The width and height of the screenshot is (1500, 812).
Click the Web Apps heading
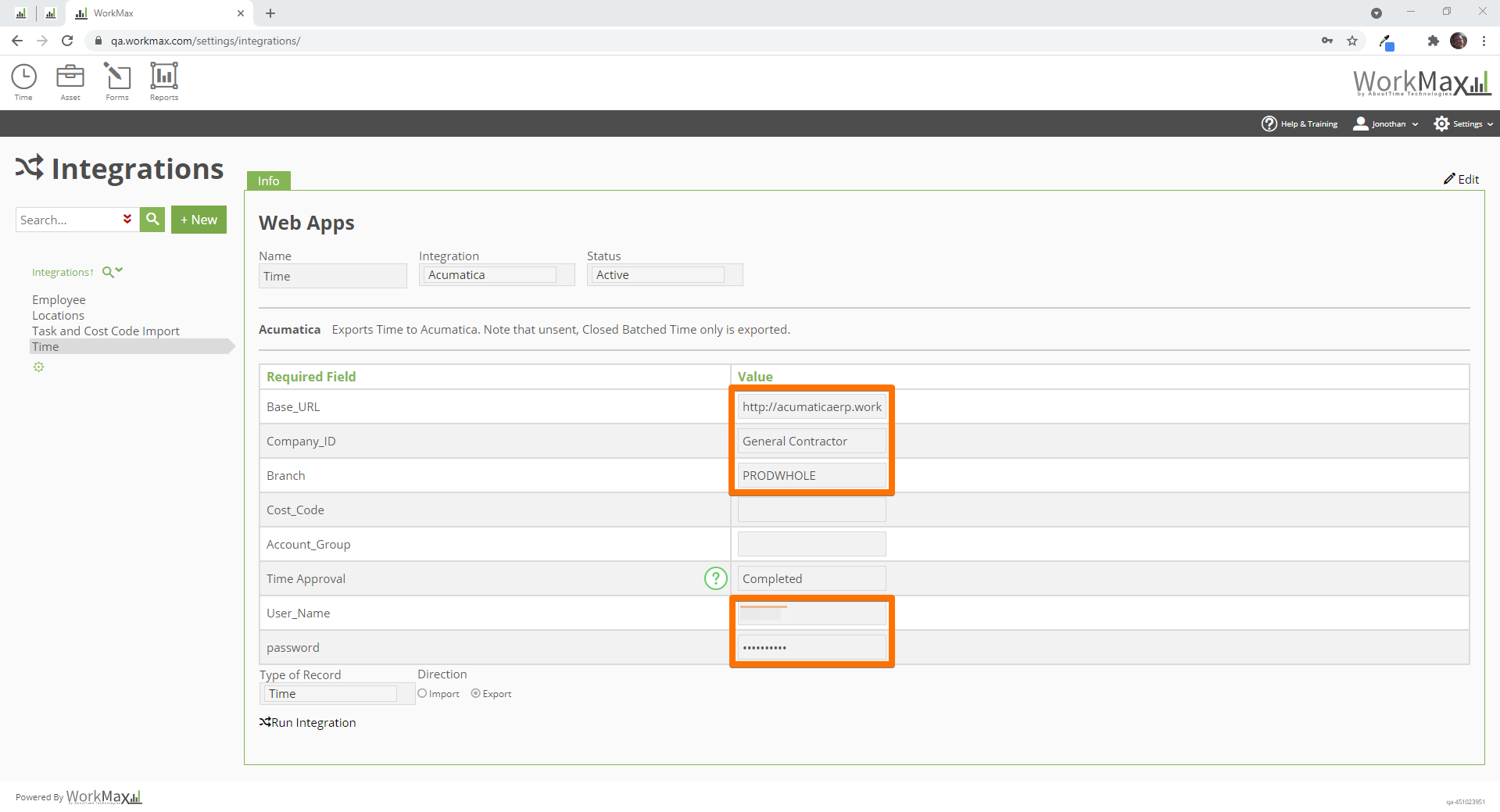click(x=306, y=224)
